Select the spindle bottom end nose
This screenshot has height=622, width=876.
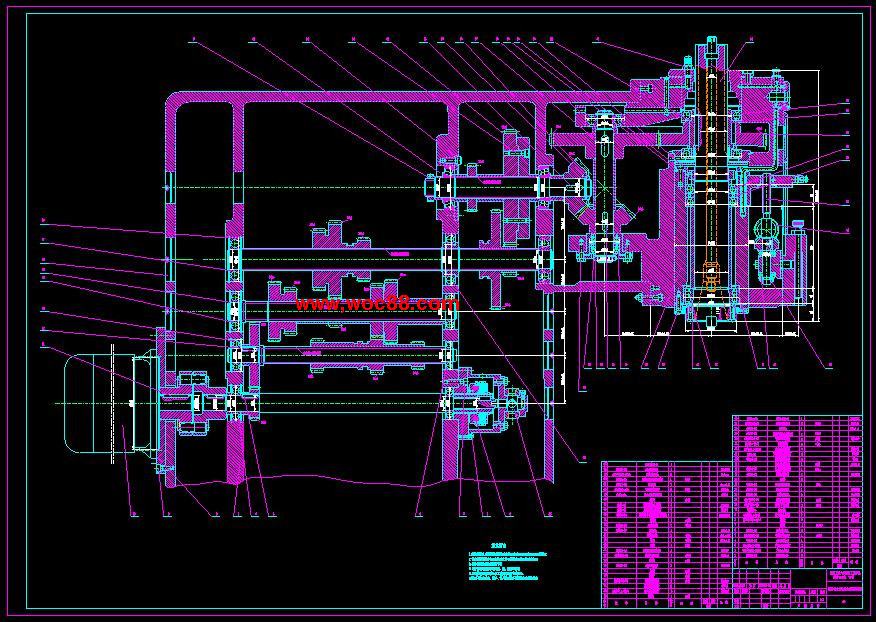coord(711,322)
